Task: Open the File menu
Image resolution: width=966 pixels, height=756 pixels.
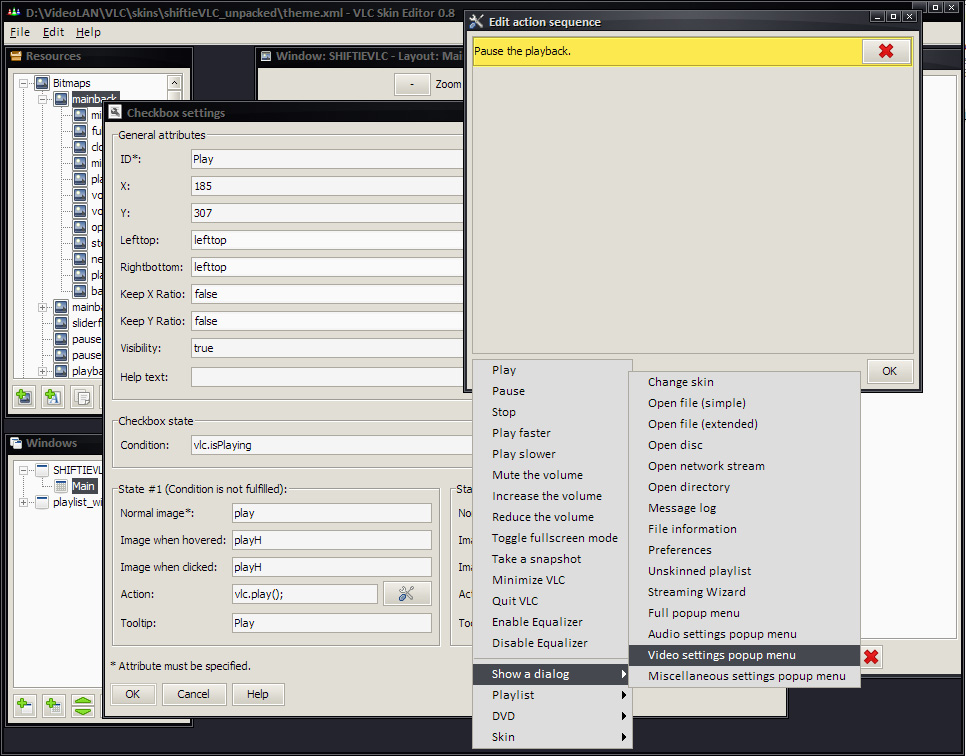Action: pos(20,32)
